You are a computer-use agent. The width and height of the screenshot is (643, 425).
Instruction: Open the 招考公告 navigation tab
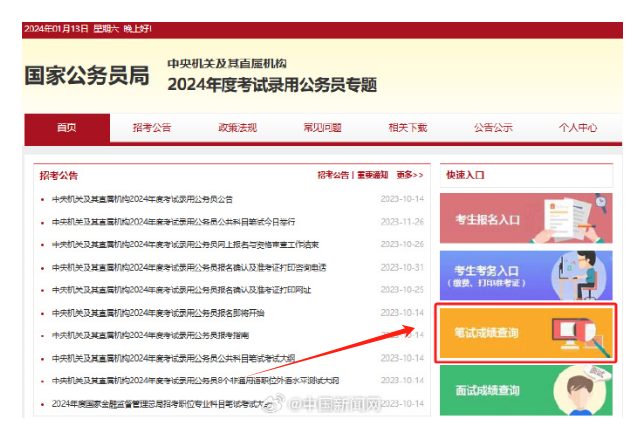(152, 128)
